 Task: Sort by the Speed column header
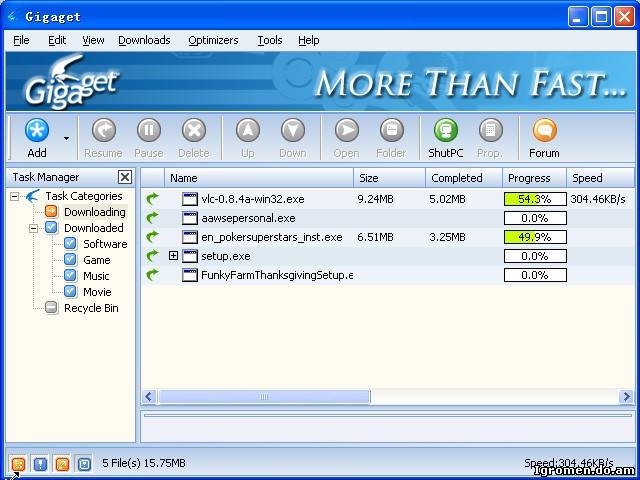point(600,178)
